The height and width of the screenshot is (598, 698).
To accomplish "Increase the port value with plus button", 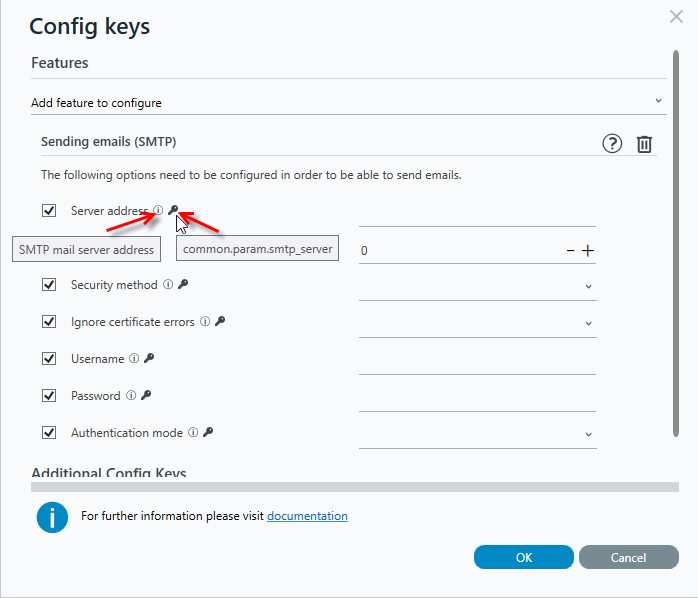I will coord(588,251).
